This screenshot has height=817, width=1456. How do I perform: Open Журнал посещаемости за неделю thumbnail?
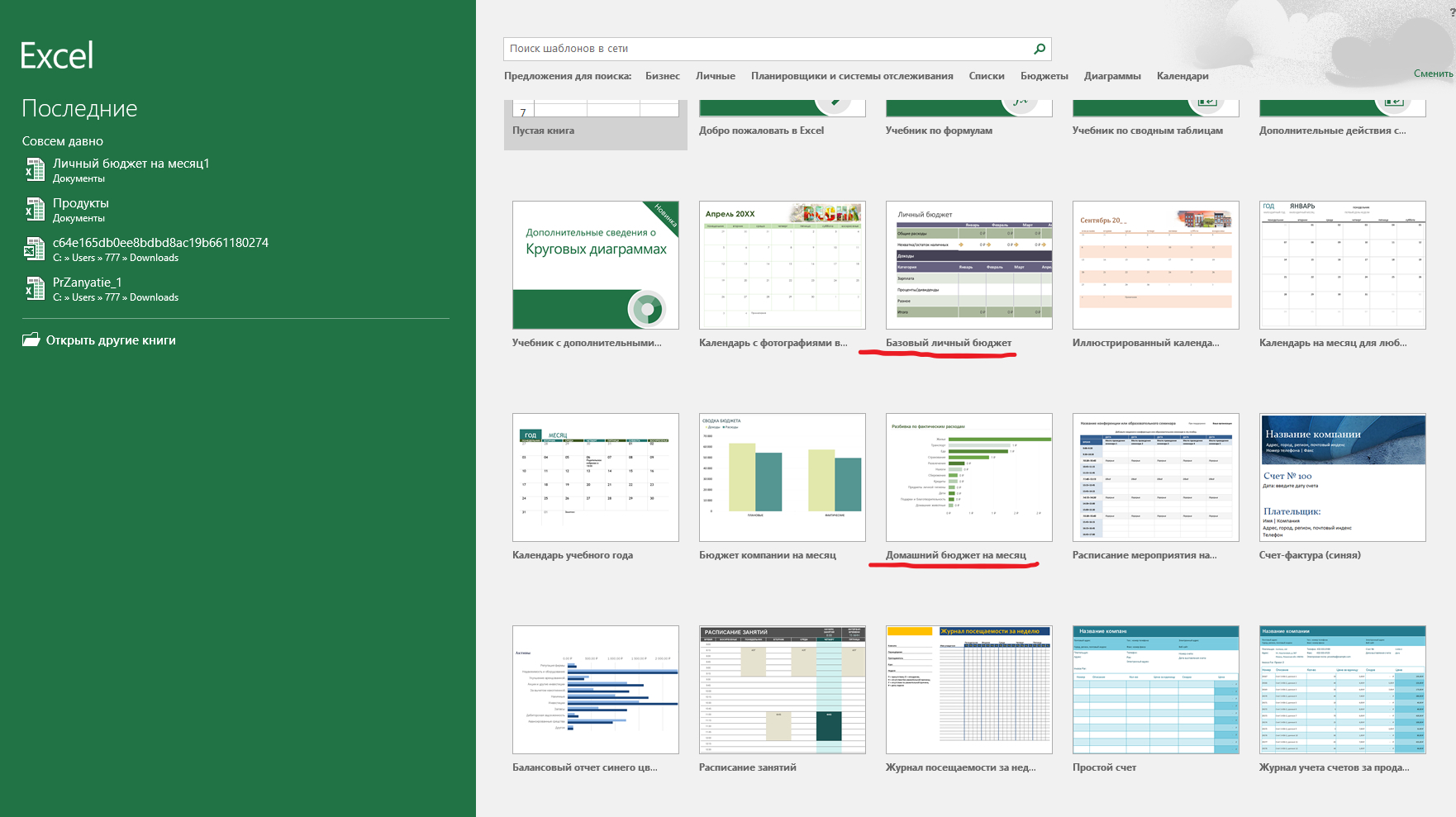coord(969,690)
